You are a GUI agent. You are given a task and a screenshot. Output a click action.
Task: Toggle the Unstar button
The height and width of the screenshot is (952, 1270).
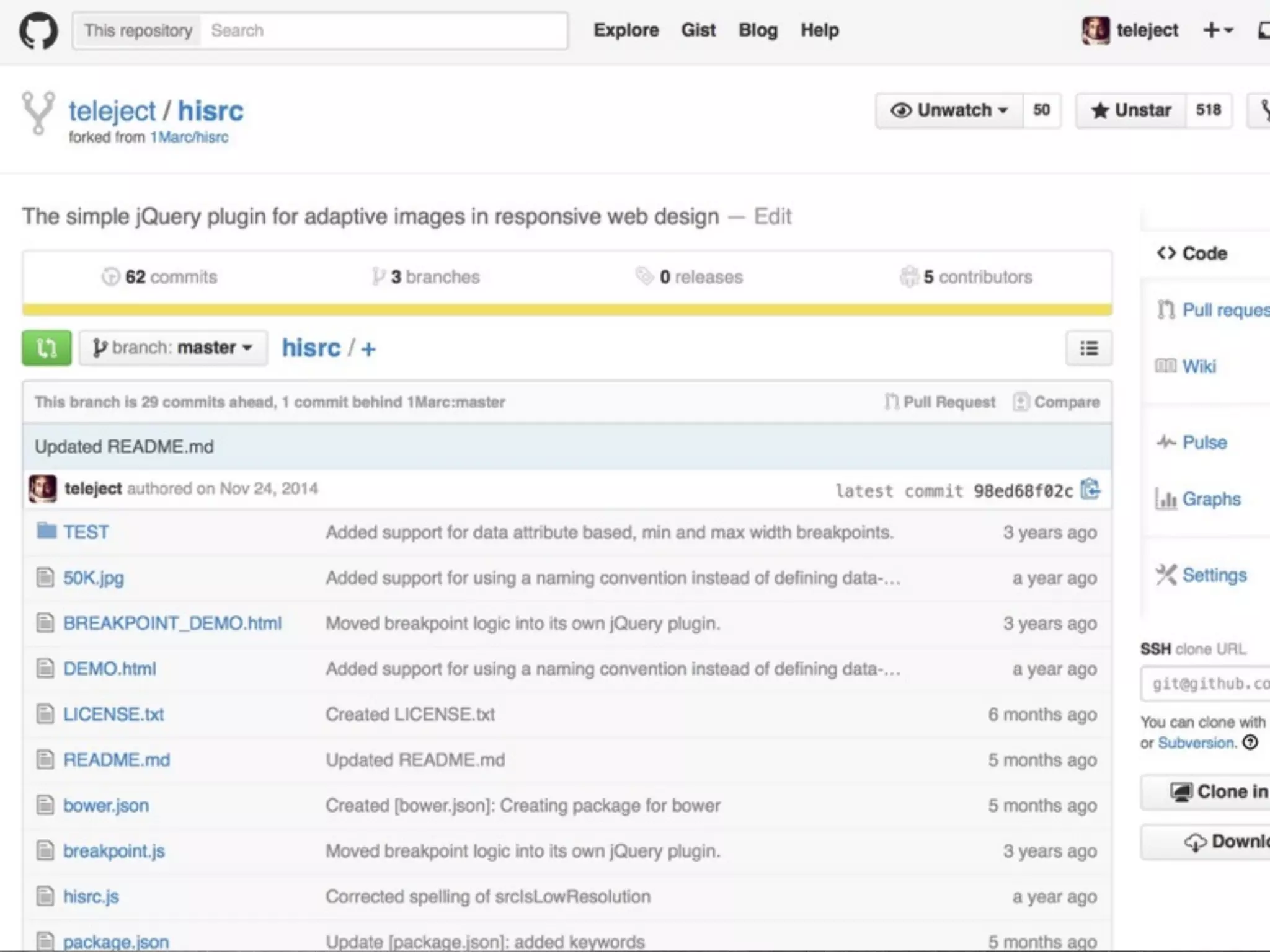pos(1131,110)
